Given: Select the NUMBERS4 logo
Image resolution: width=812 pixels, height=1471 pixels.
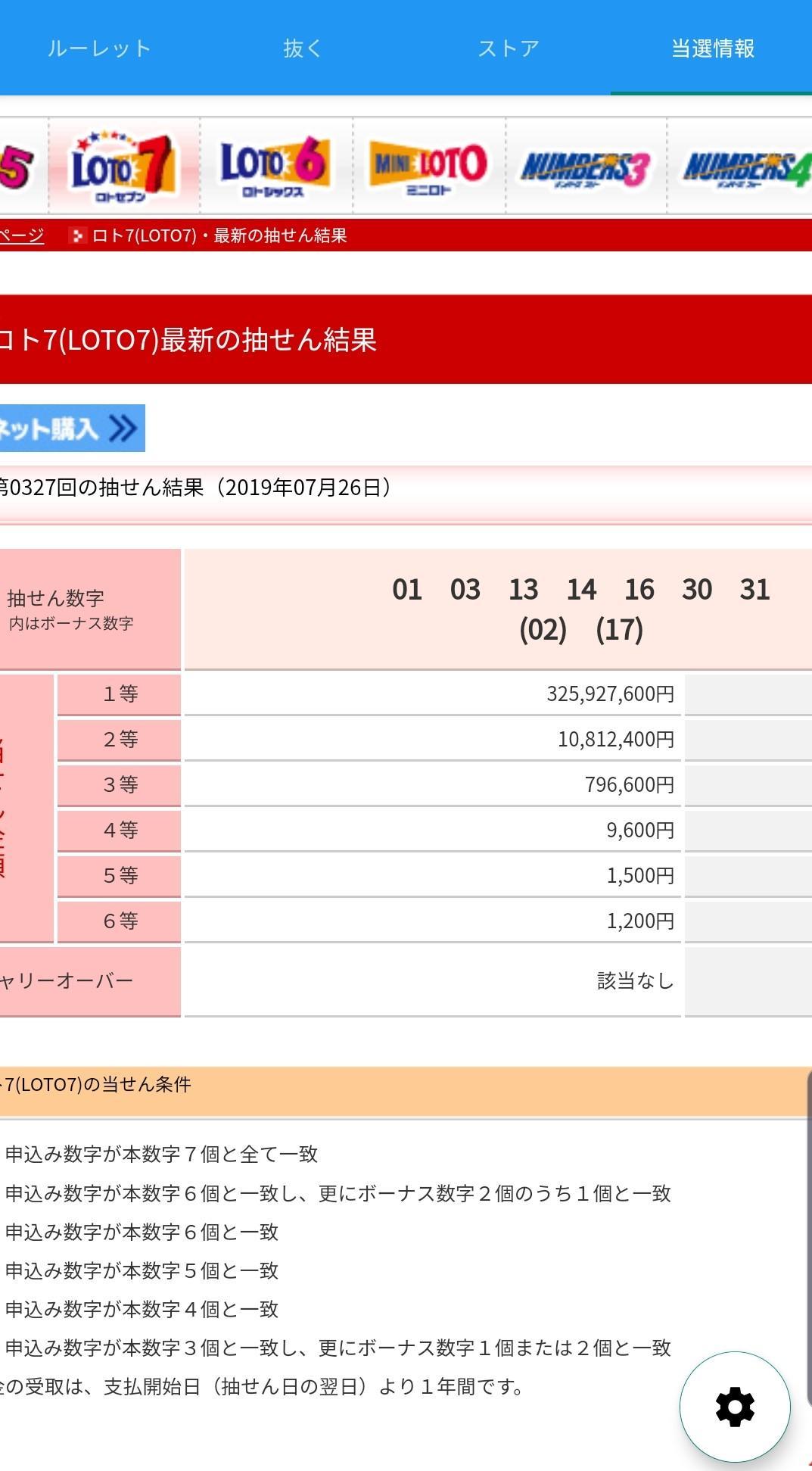Looking at the screenshot, I should point(746,169).
